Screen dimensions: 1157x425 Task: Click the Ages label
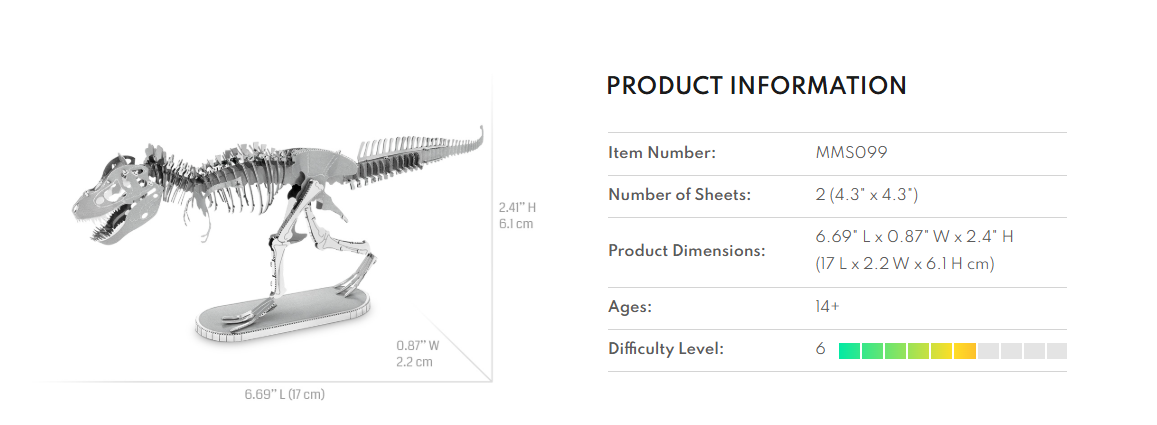pos(630,307)
